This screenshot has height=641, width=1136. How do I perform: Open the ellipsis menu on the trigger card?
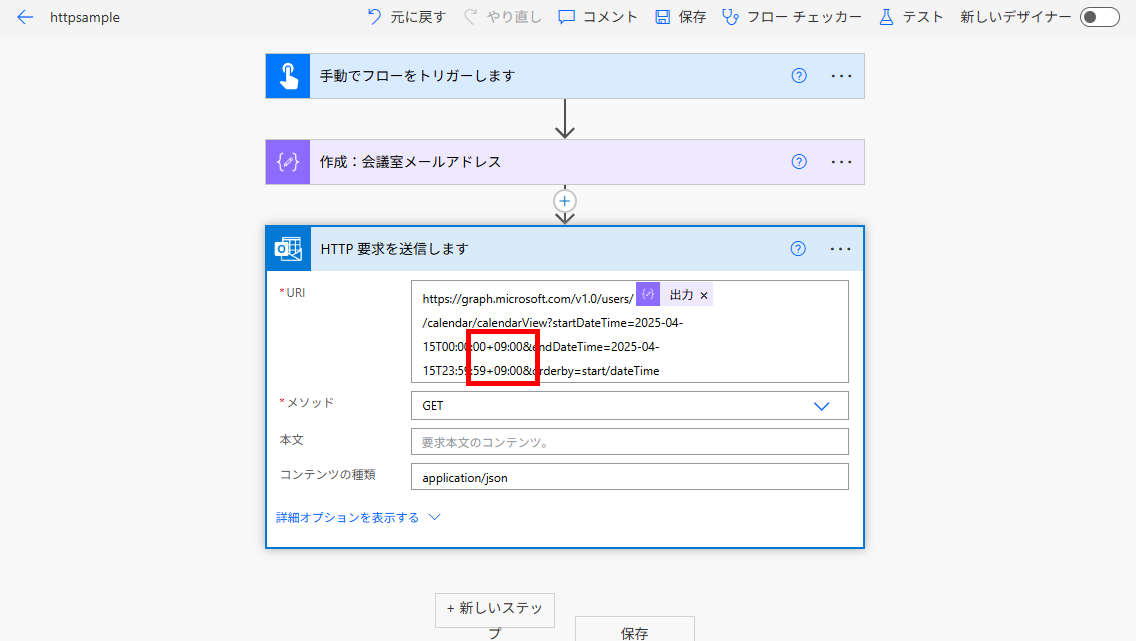click(841, 75)
